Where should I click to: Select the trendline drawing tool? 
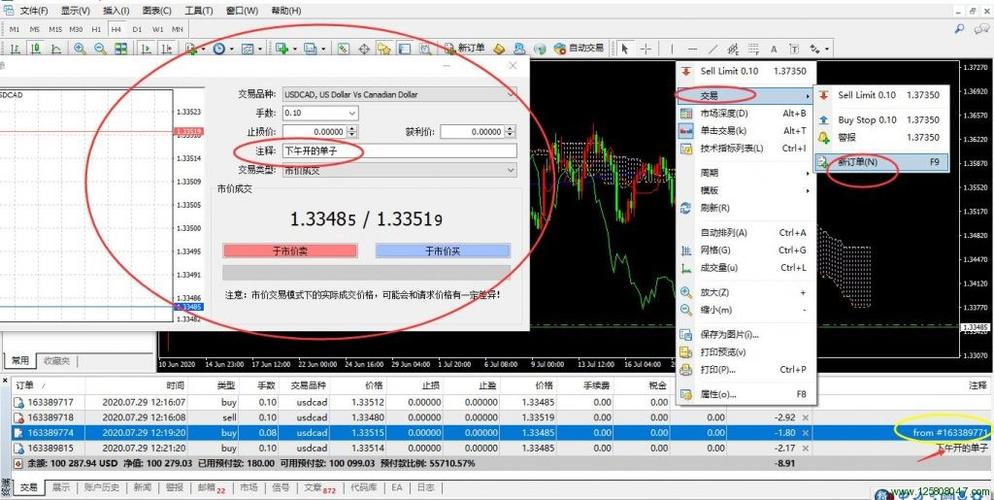pyautogui.click(x=713, y=49)
